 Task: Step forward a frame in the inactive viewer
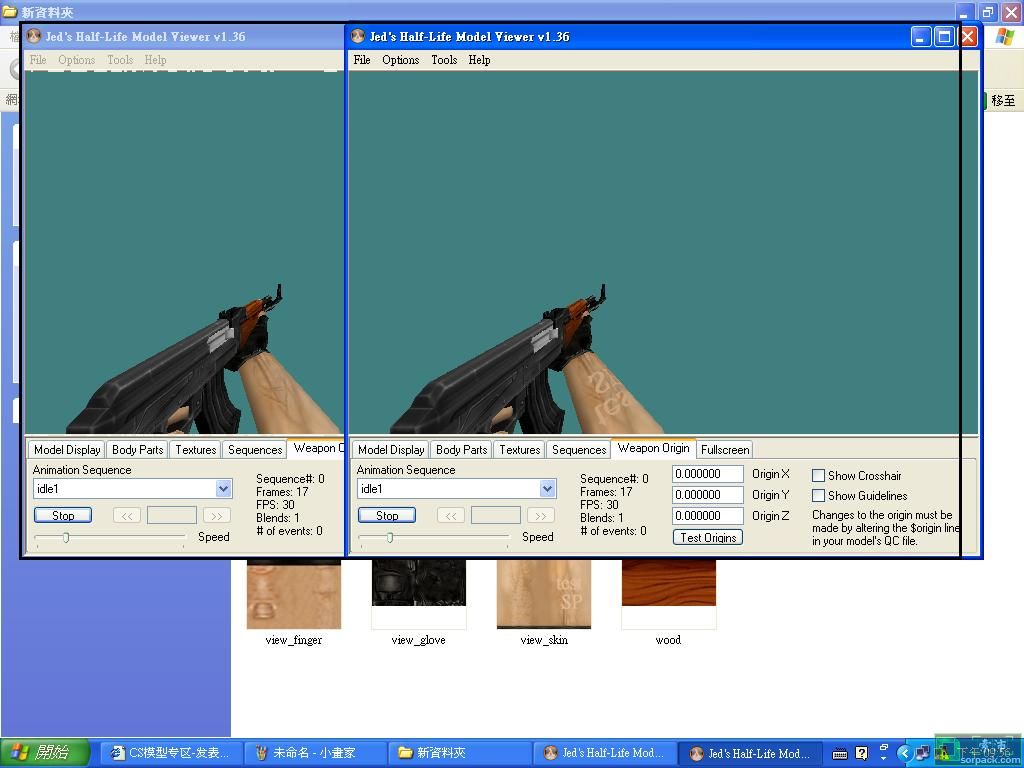(217, 516)
